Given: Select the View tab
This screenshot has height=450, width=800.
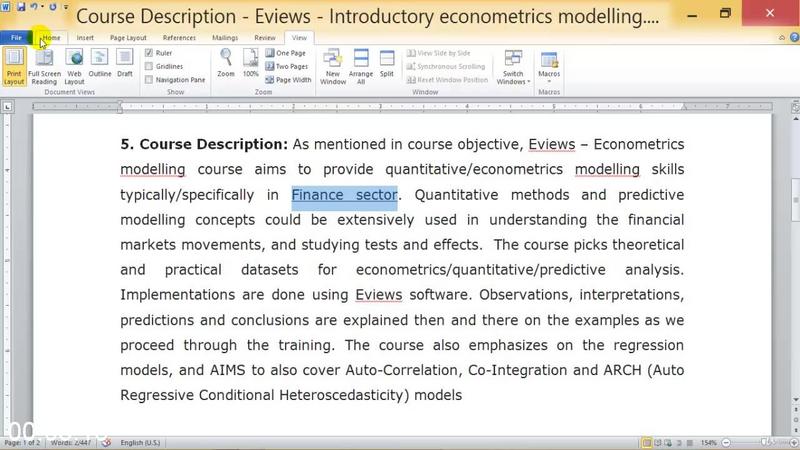Looking at the screenshot, I should pyautogui.click(x=299, y=38).
